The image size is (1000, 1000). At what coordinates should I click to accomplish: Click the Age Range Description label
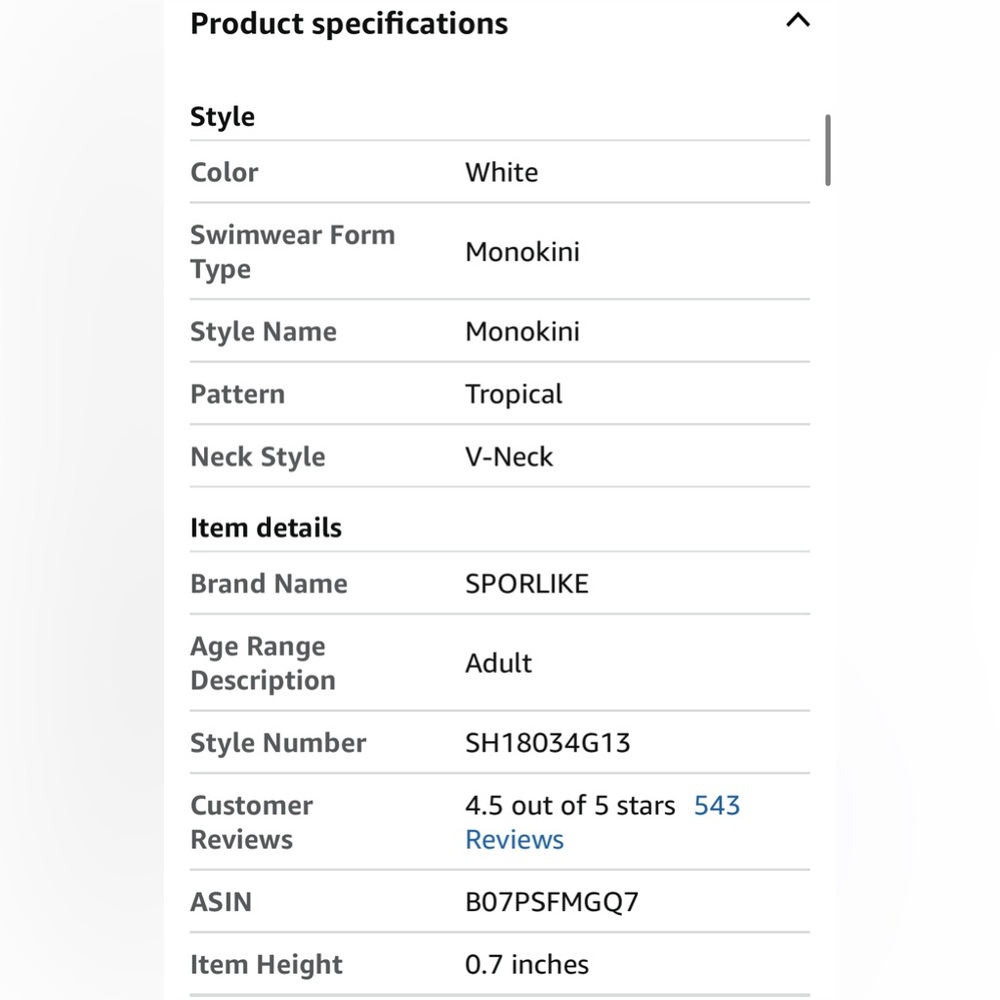[263, 663]
